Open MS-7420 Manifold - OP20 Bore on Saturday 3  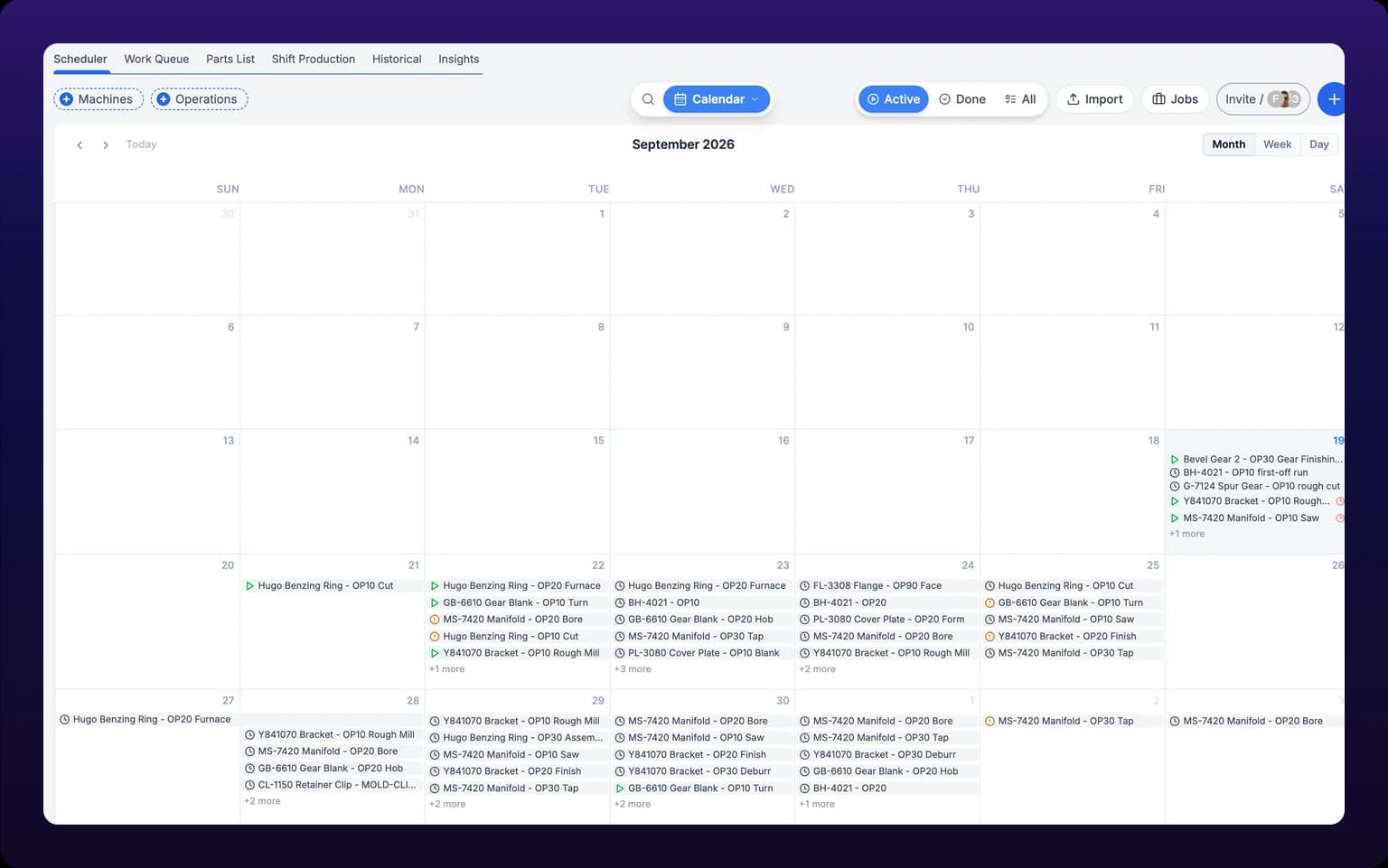(1256, 722)
